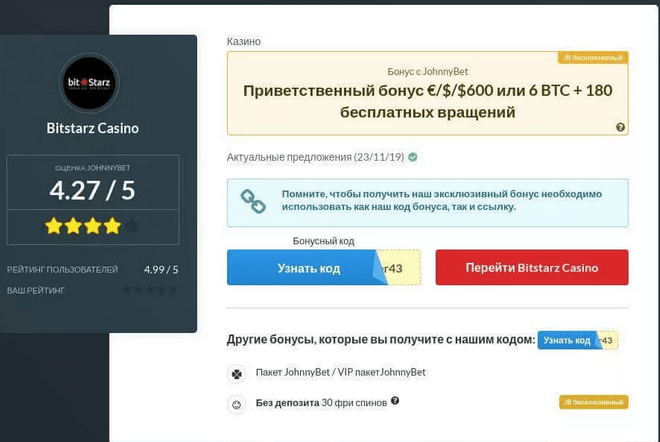Image resolution: width=660 pixels, height=442 pixels.
Task: Click Пакет JohnnyBet / VIP пакет text
Action: click(x=341, y=372)
